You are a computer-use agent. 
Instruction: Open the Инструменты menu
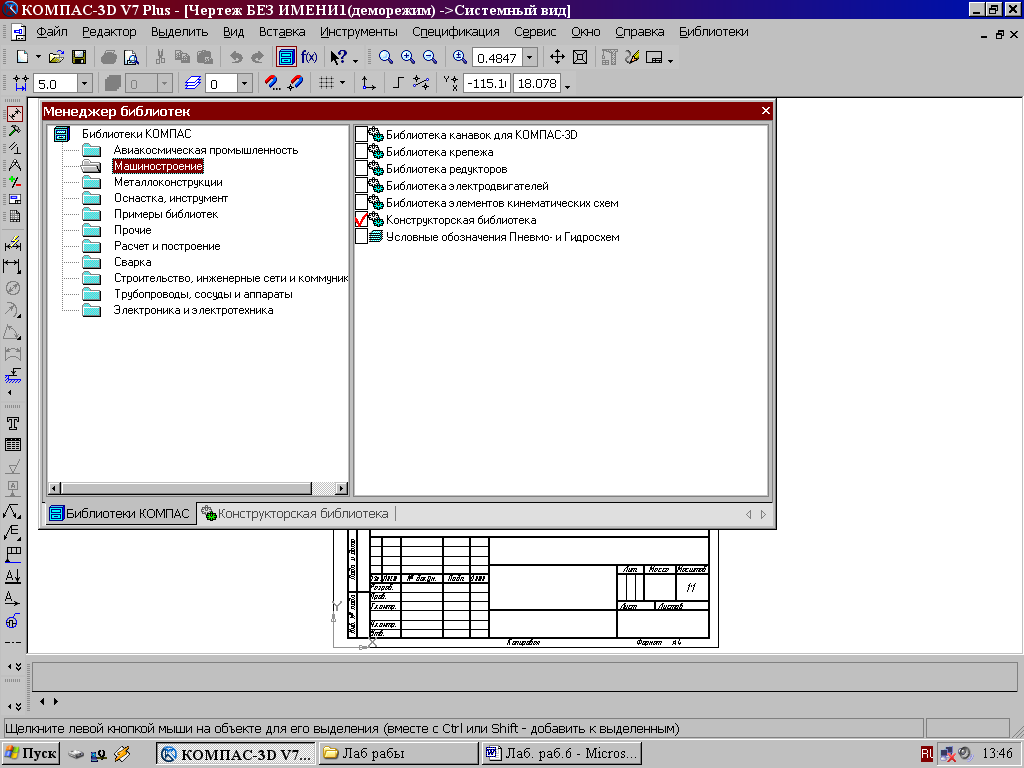pyautogui.click(x=359, y=32)
